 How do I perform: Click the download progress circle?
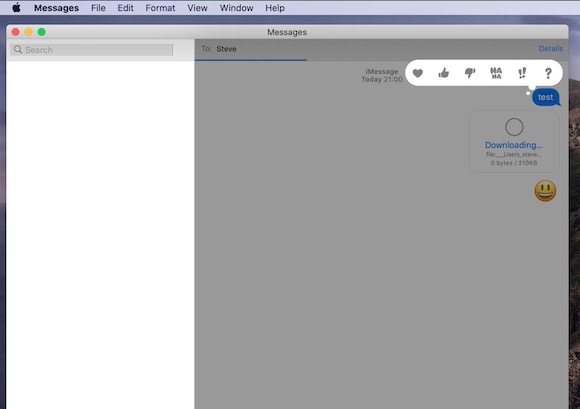(x=514, y=127)
